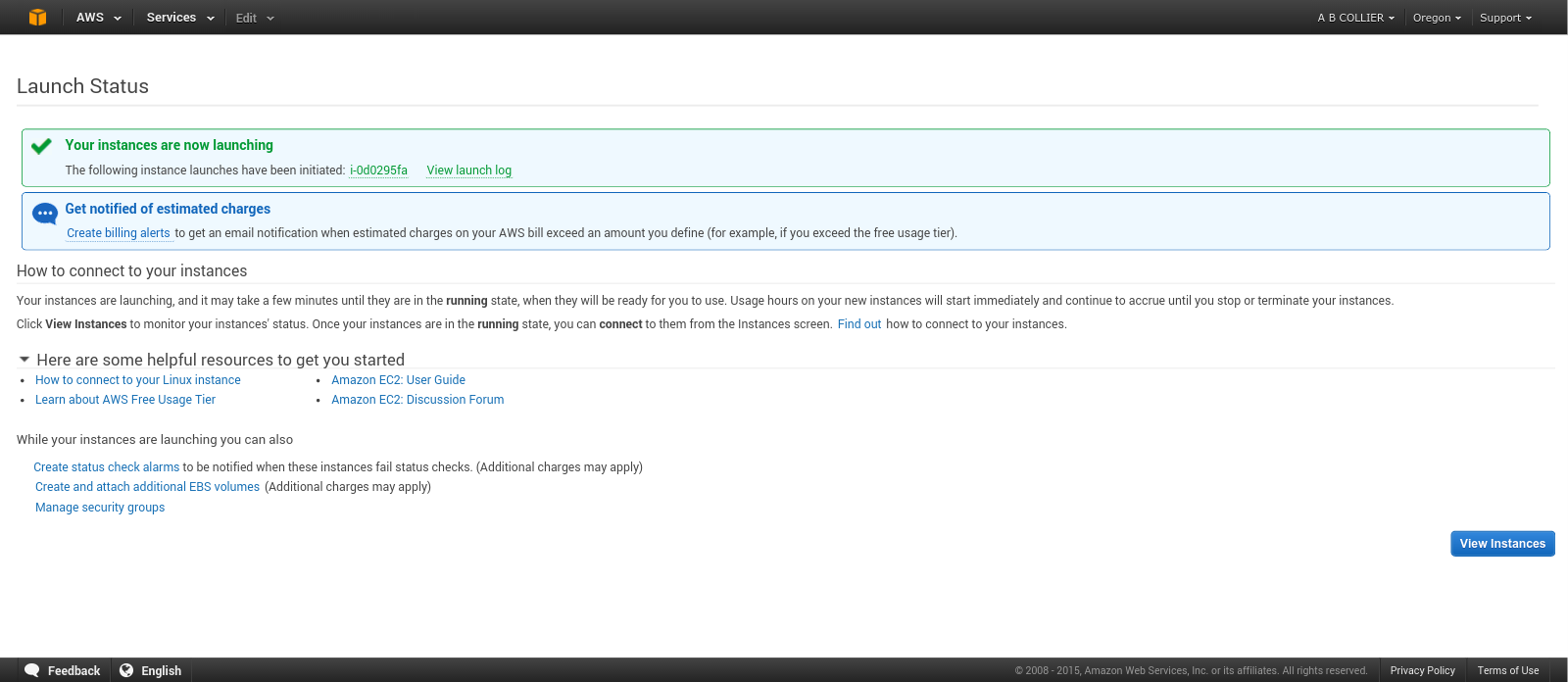This screenshot has height=682, width=1568.
Task: Open the View launch log link
Action: (x=468, y=170)
